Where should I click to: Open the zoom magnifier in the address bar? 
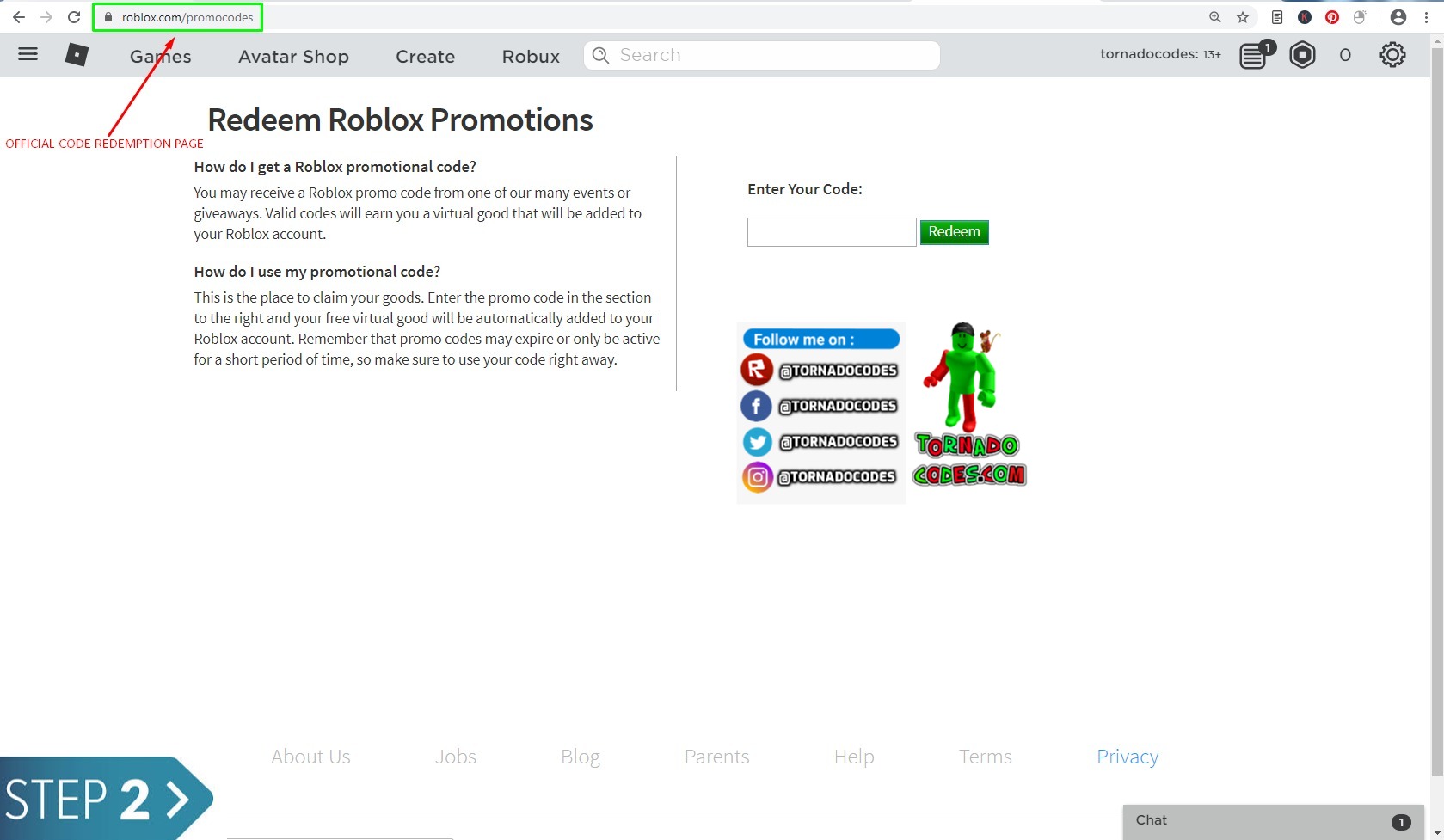click(1215, 17)
